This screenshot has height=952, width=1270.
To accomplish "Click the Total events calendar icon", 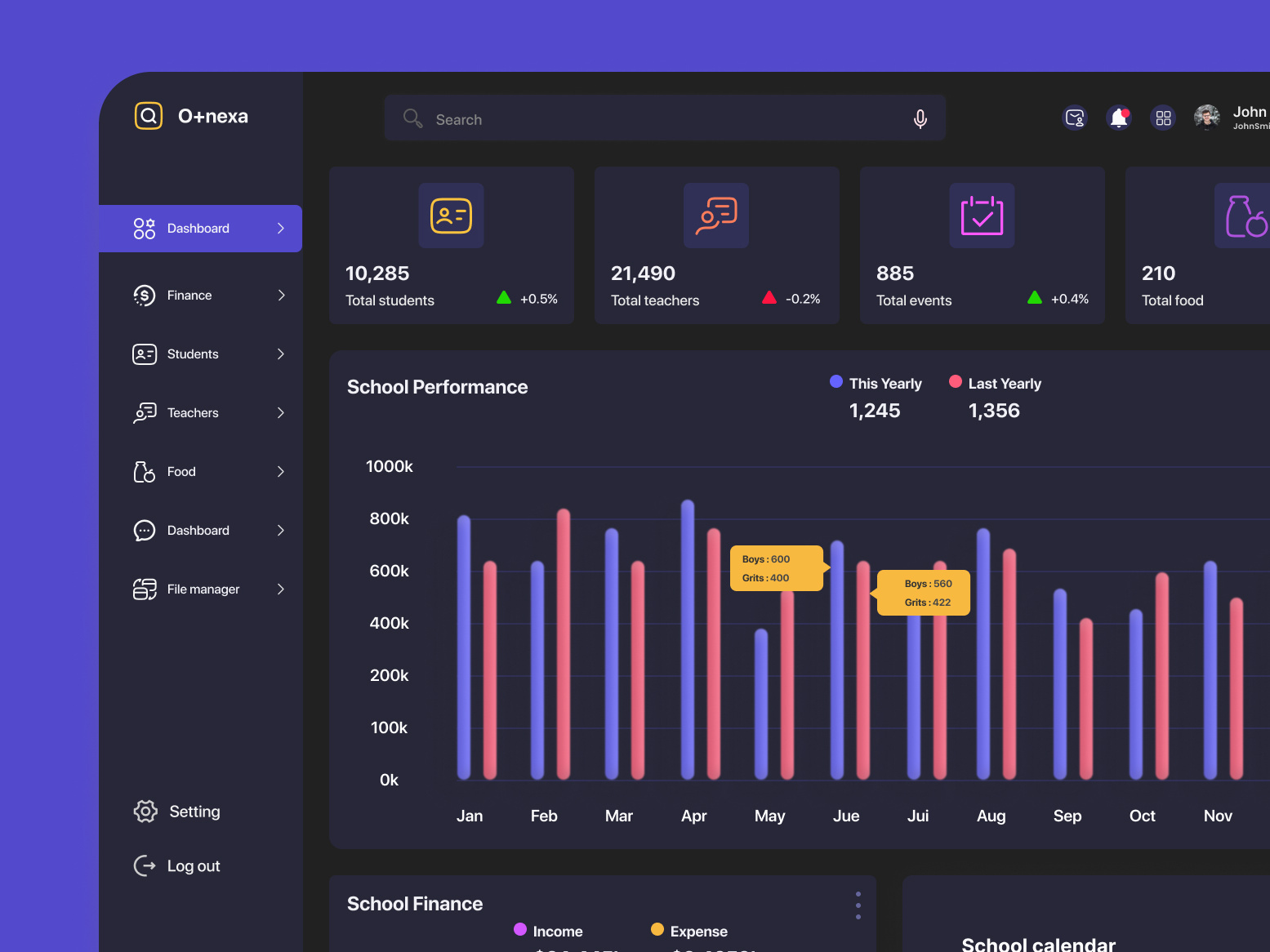I will click(983, 216).
